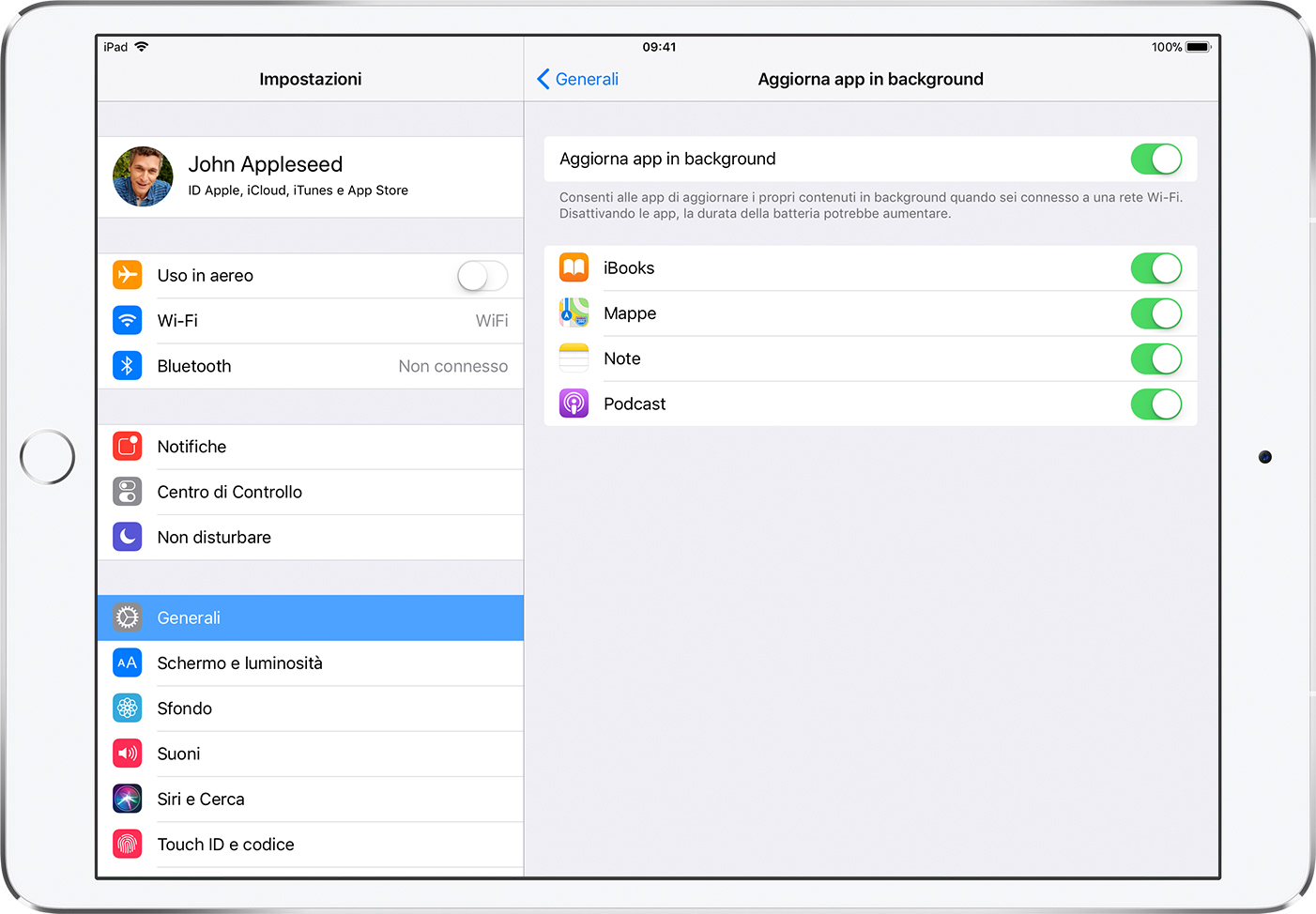The height and width of the screenshot is (914, 1316).
Task: Open Siri e Cerca settings
Action: point(311,799)
